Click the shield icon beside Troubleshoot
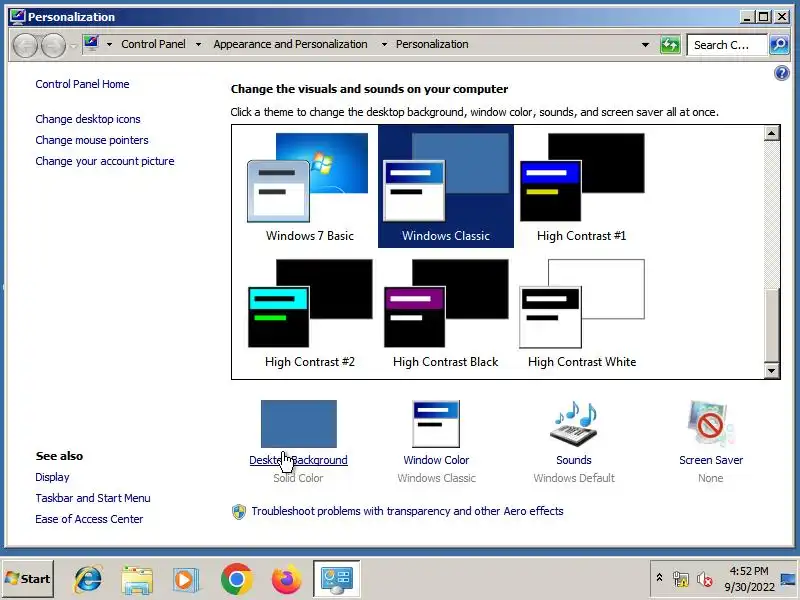Image resolution: width=800 pixels, height=600 pixels. [x=238, y=512]
